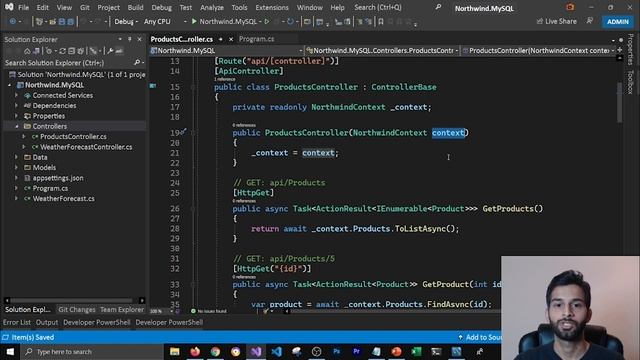Open the vertical Toolbox side tab
The width and height of the screenshot is (640, 360).
[x=631, y=82]
